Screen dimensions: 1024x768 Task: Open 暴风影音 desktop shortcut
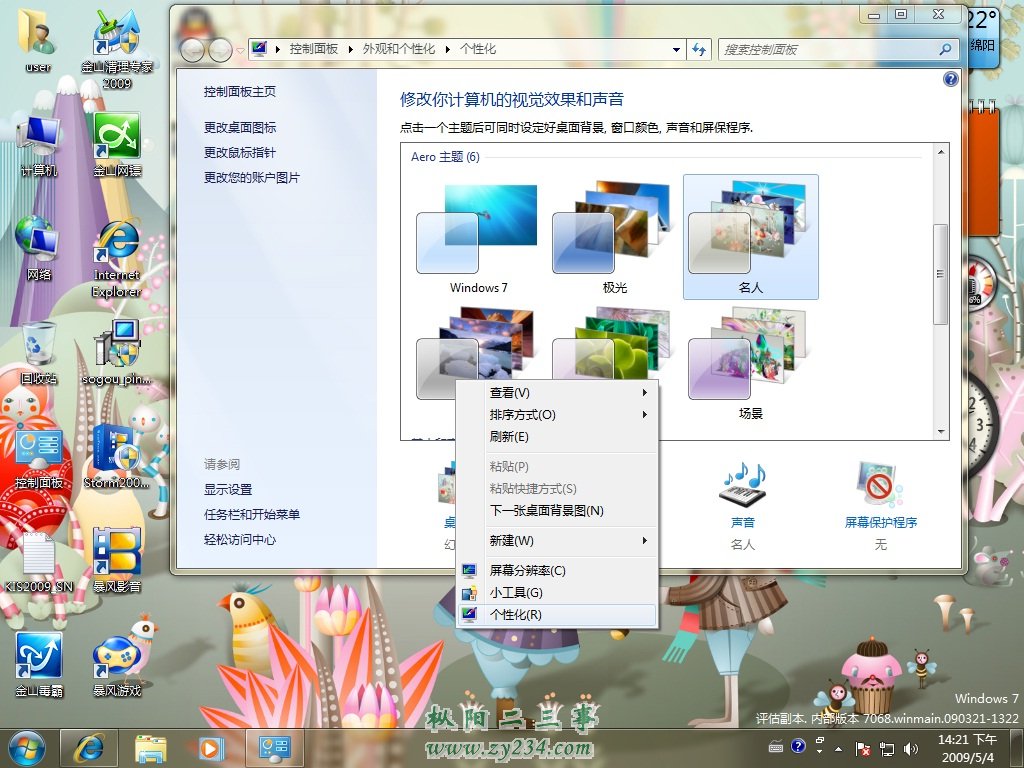(116, 560)
